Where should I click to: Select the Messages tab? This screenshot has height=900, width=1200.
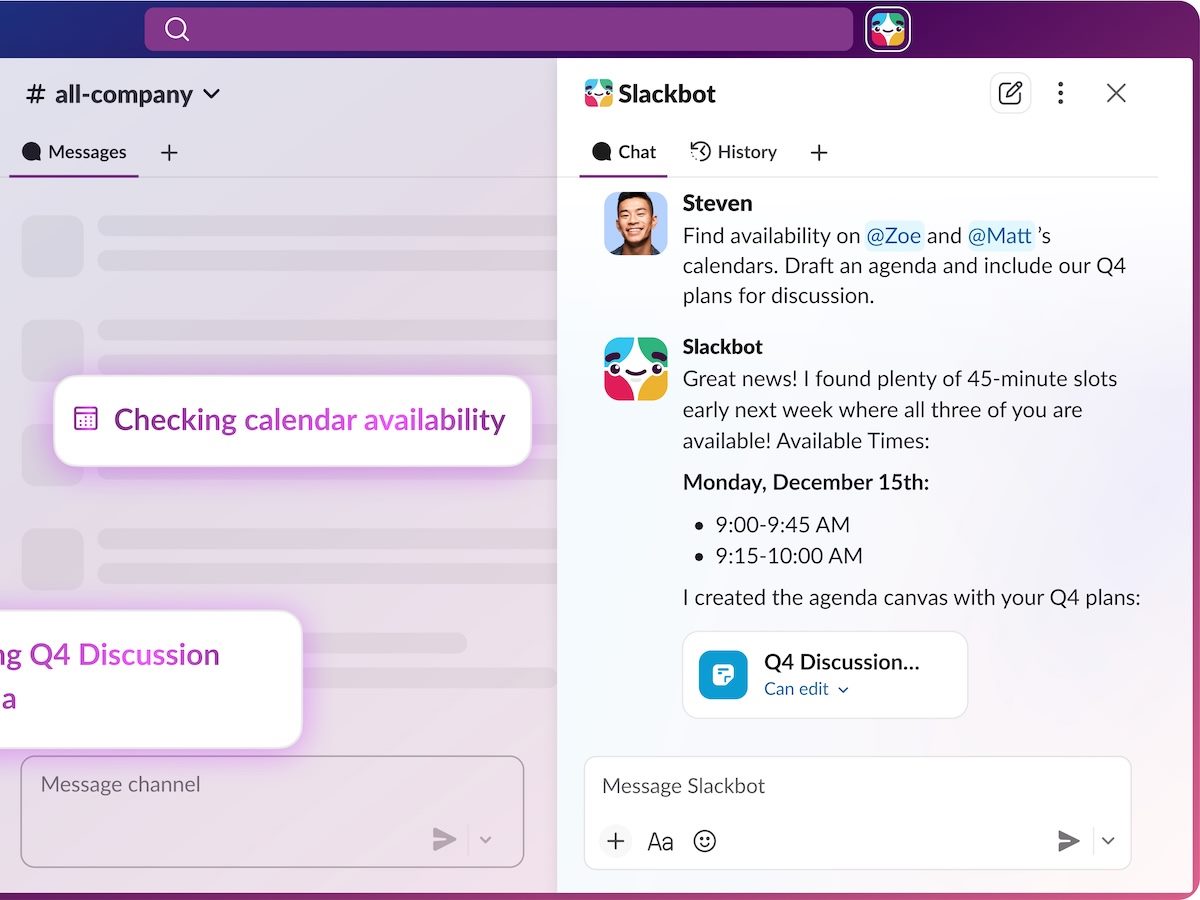point(75,151)
